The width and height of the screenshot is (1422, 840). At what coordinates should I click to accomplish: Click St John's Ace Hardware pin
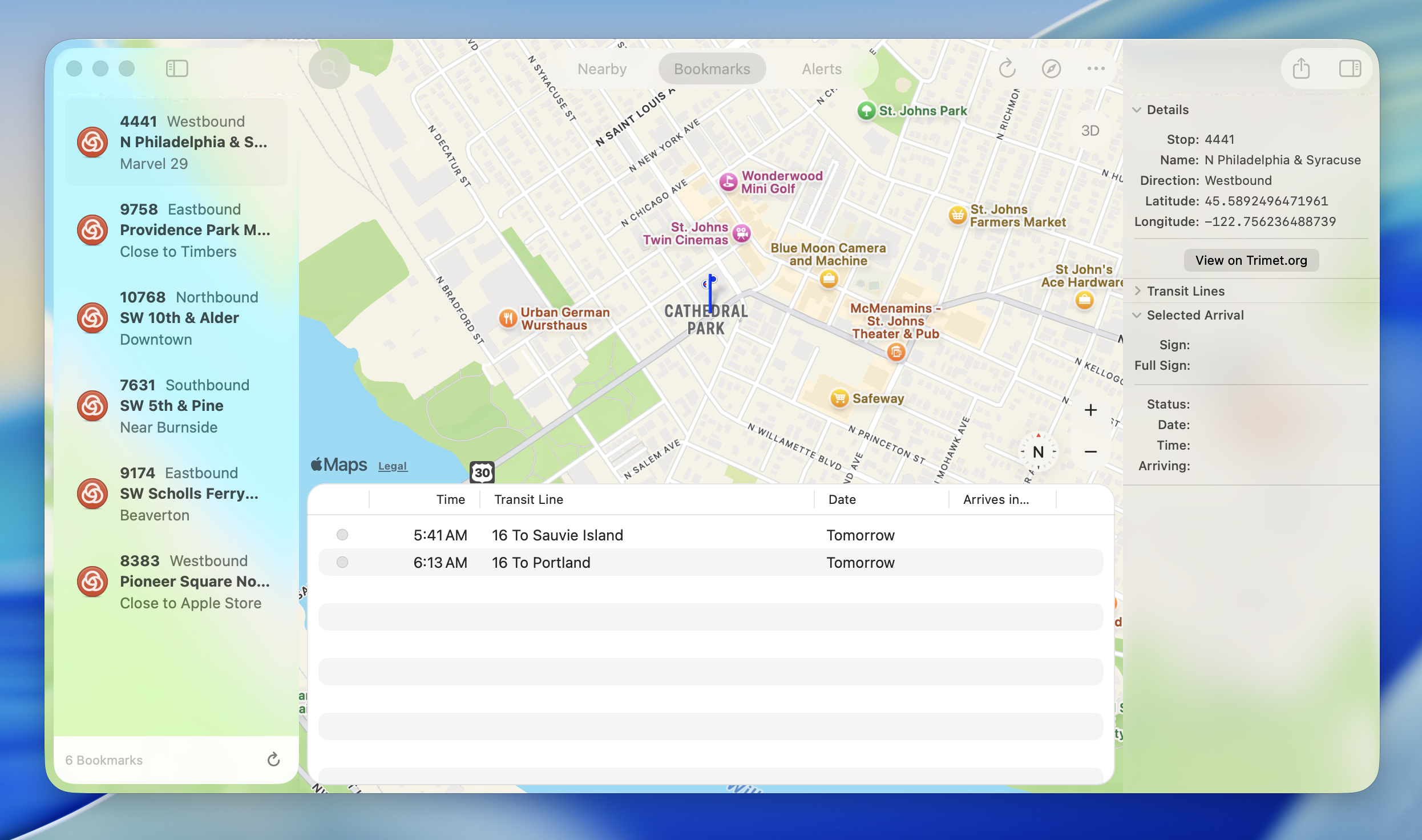tap(1084, 300)
